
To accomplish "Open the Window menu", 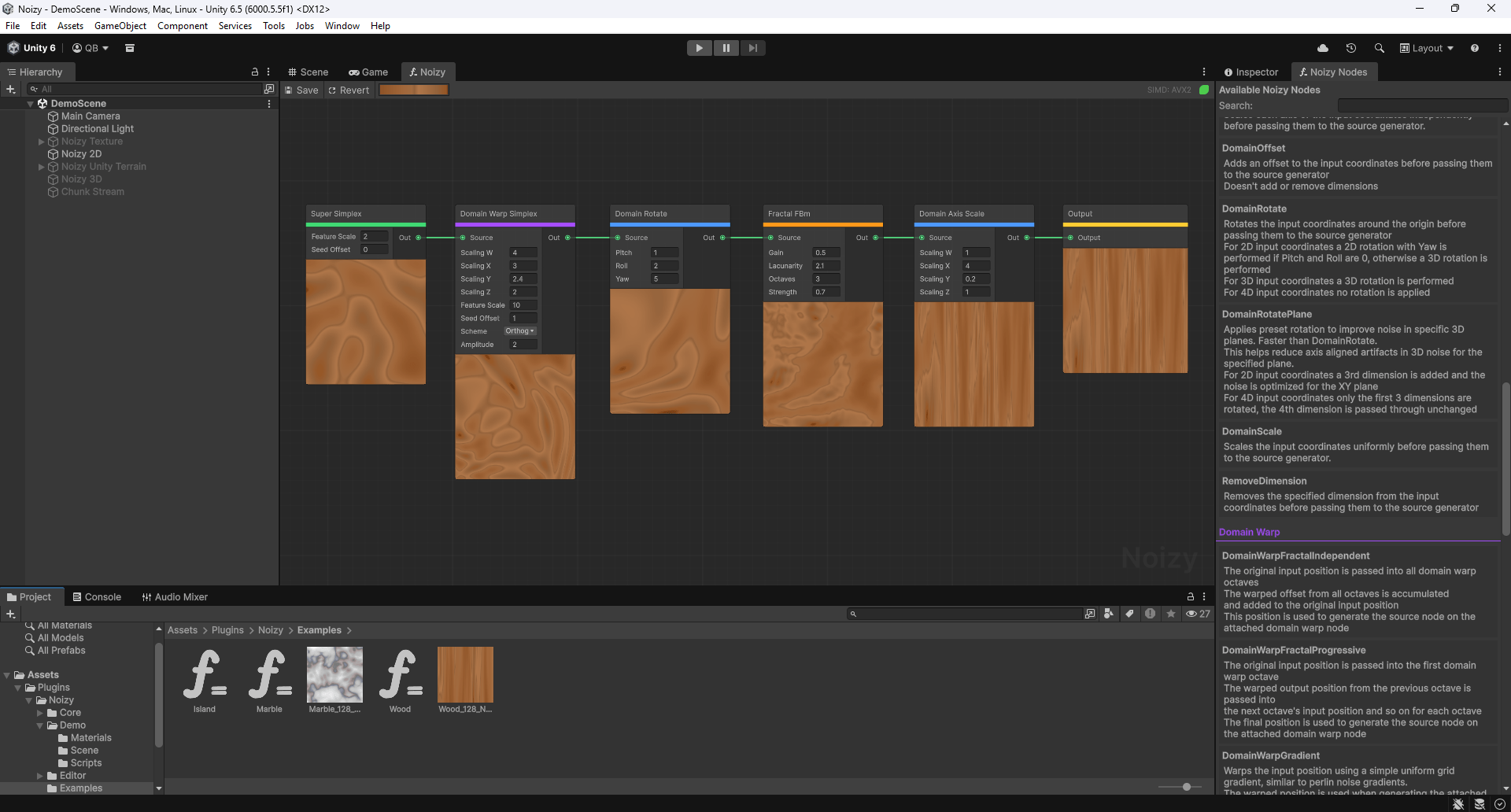I will click(342, 26).
